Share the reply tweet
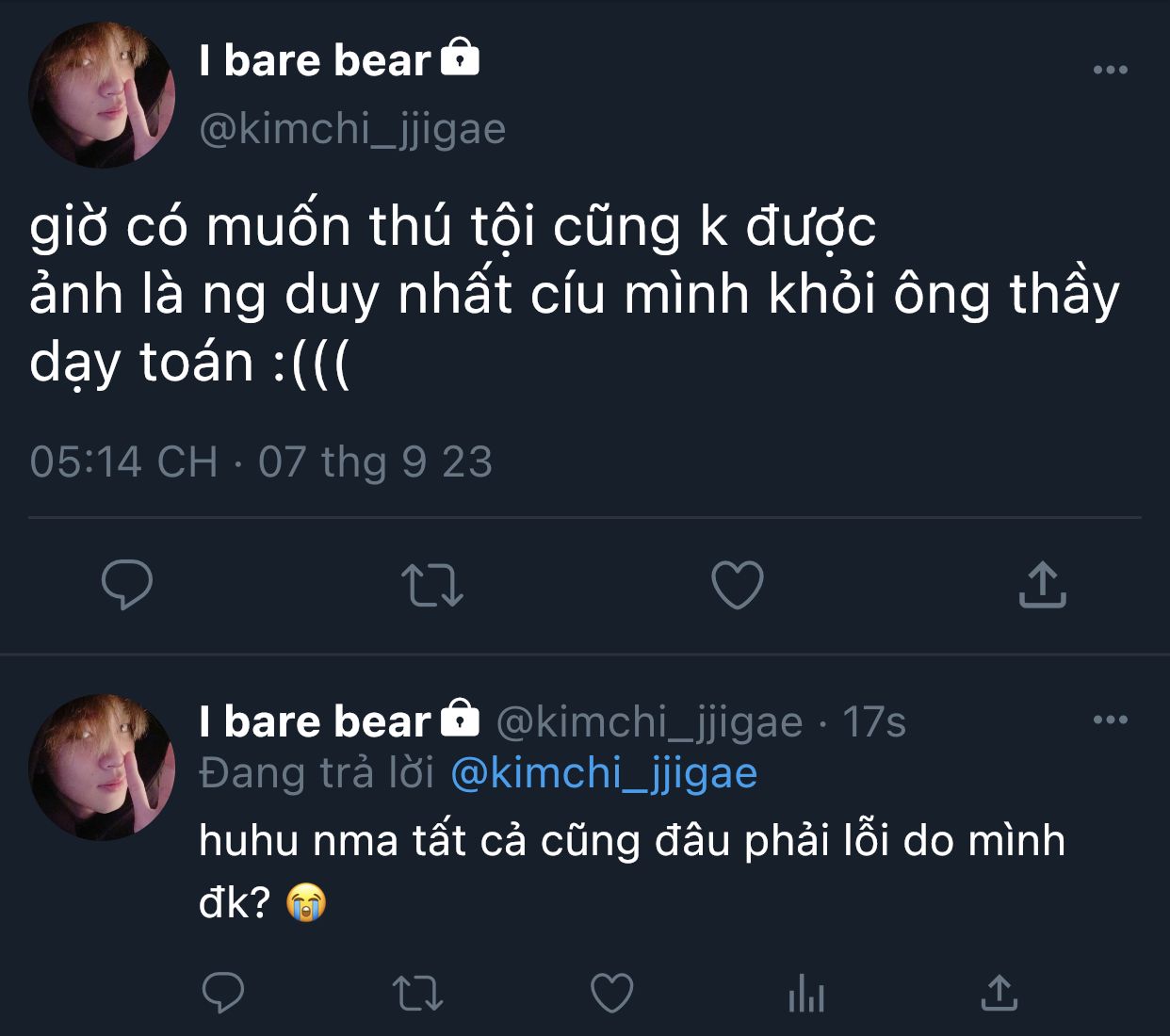This screenshot has height=1036, width=1170. coord(999,993)
